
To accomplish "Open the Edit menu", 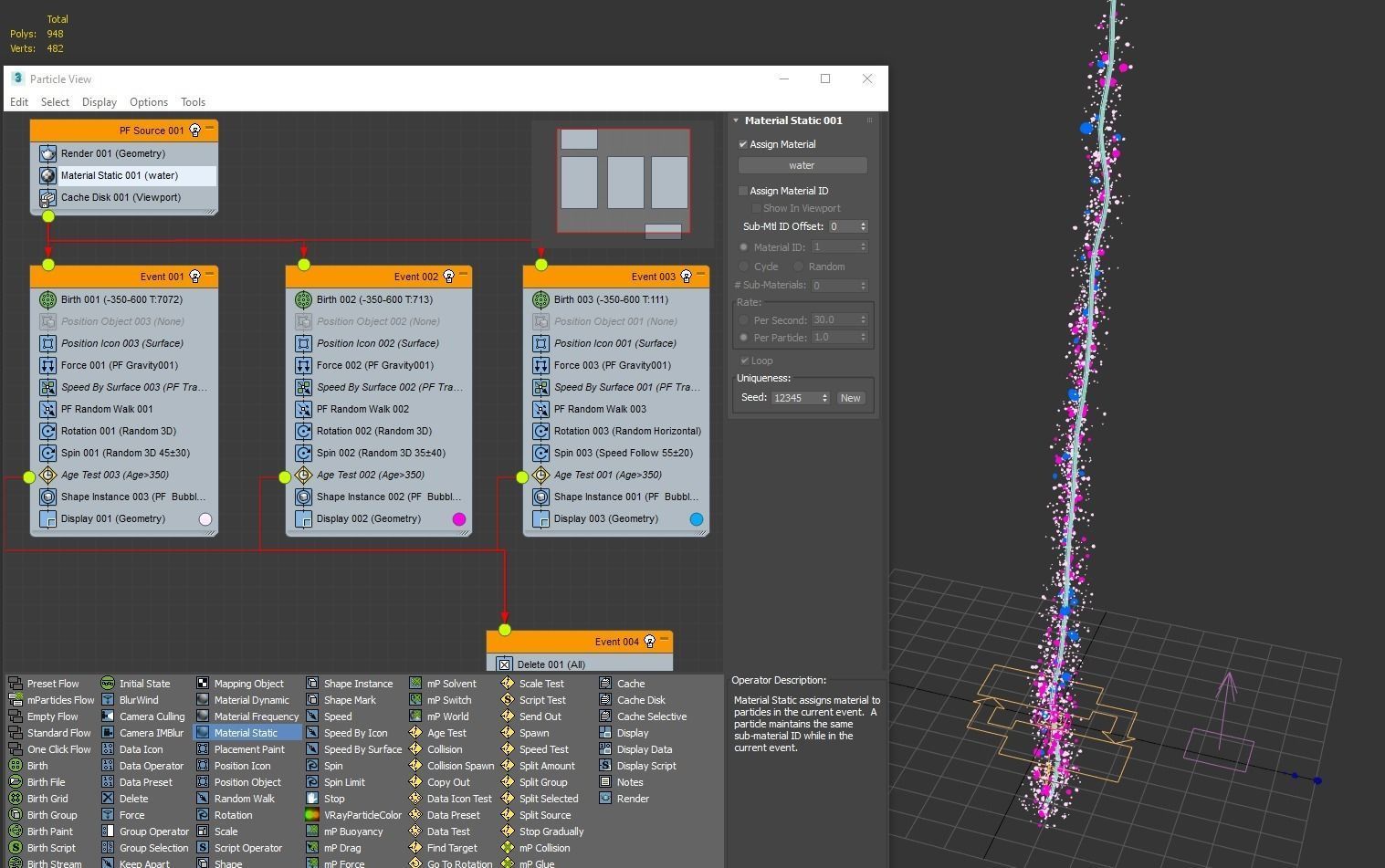I will pyautogui.click(x=19, y=102).
